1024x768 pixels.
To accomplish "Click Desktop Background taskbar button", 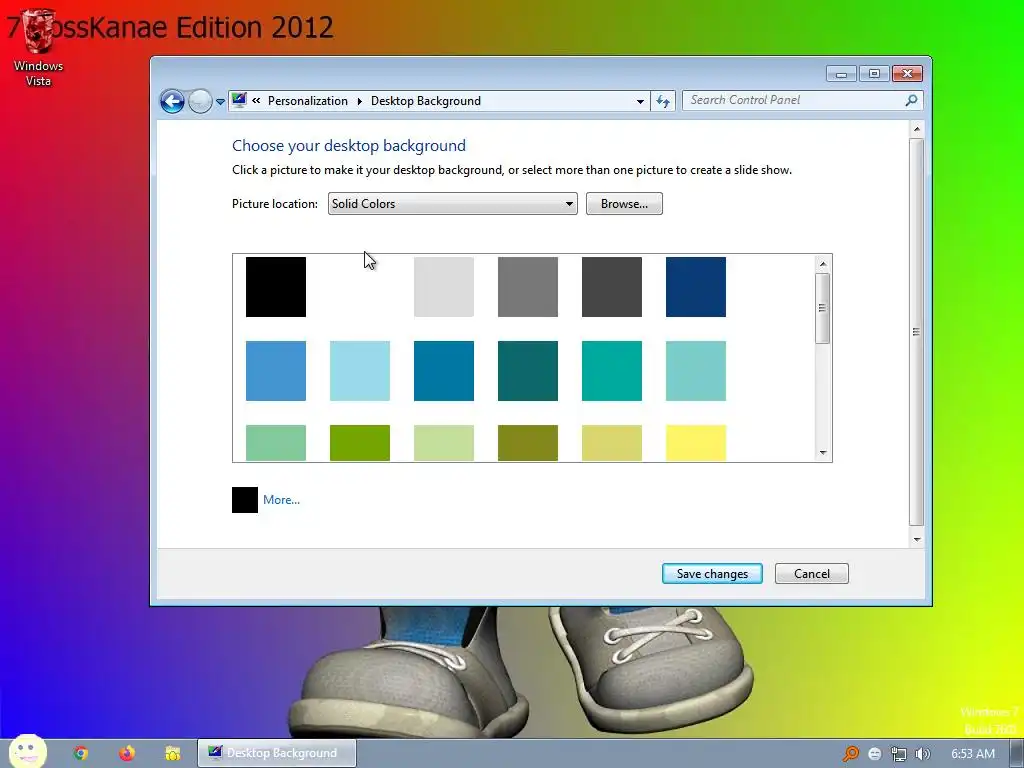I will [277, 753].
